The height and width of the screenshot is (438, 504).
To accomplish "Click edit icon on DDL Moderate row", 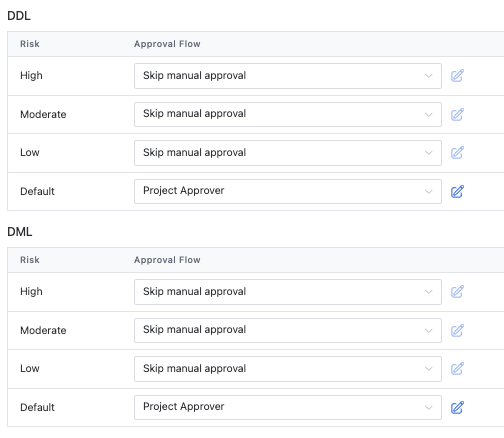I will click(x=457, y=114).
